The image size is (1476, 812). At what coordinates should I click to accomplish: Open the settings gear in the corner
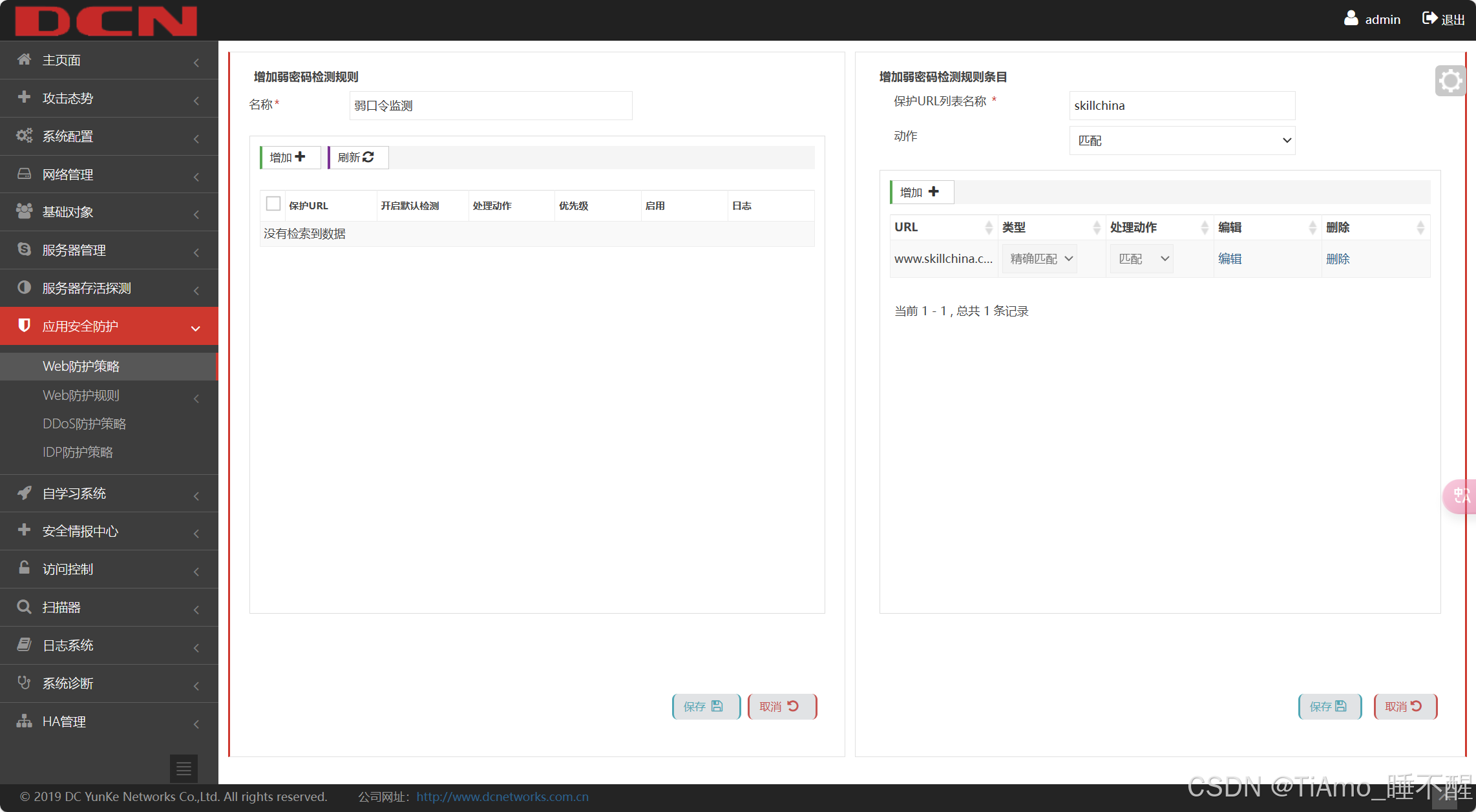[1450, 81]
